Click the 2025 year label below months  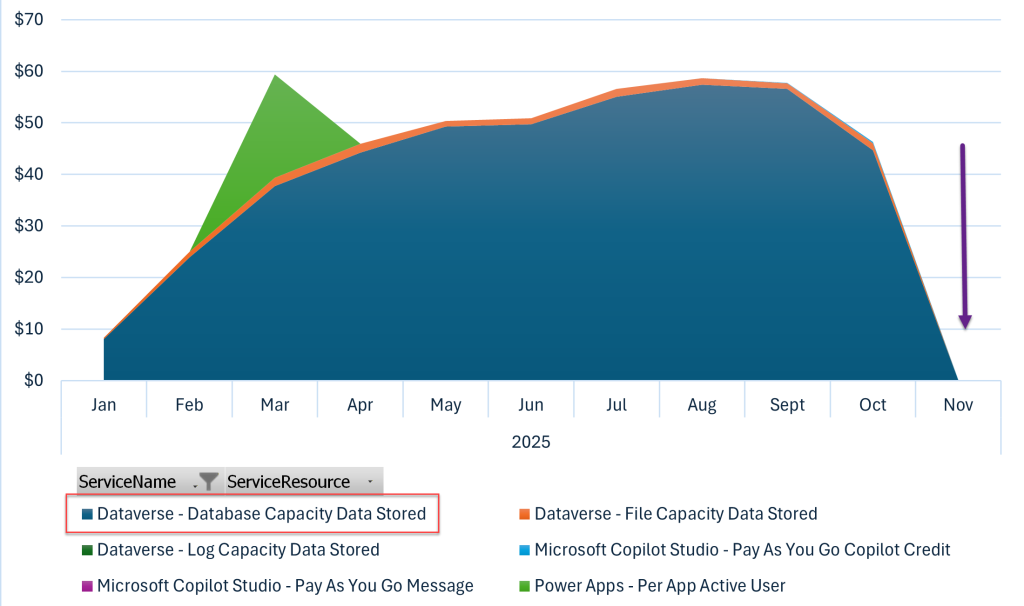click(530, 441)
